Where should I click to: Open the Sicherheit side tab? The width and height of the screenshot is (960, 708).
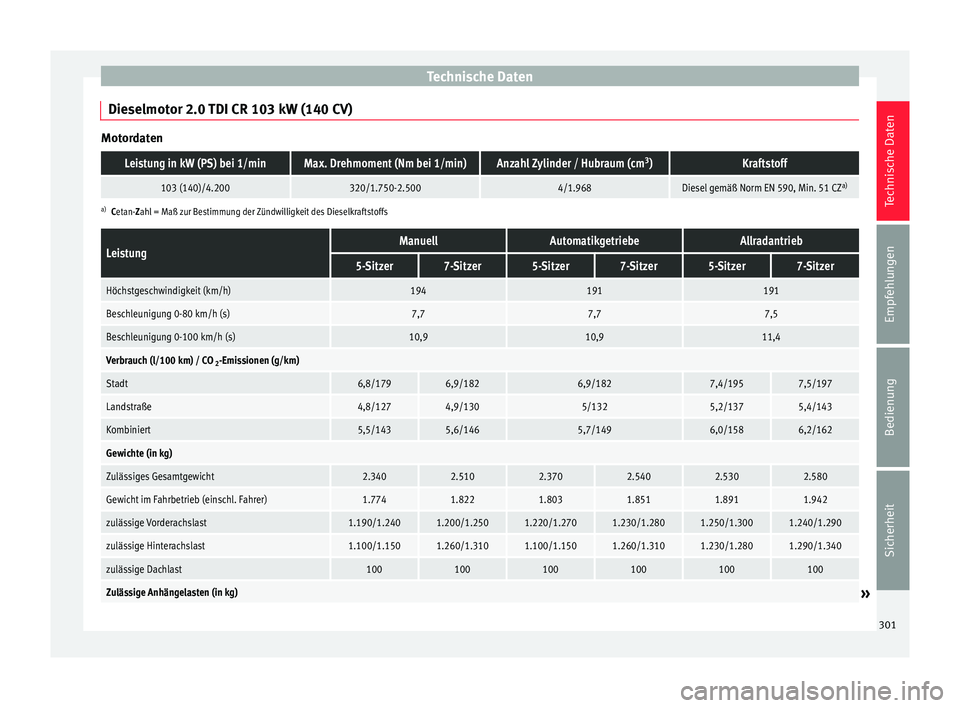tap(892, 530)
